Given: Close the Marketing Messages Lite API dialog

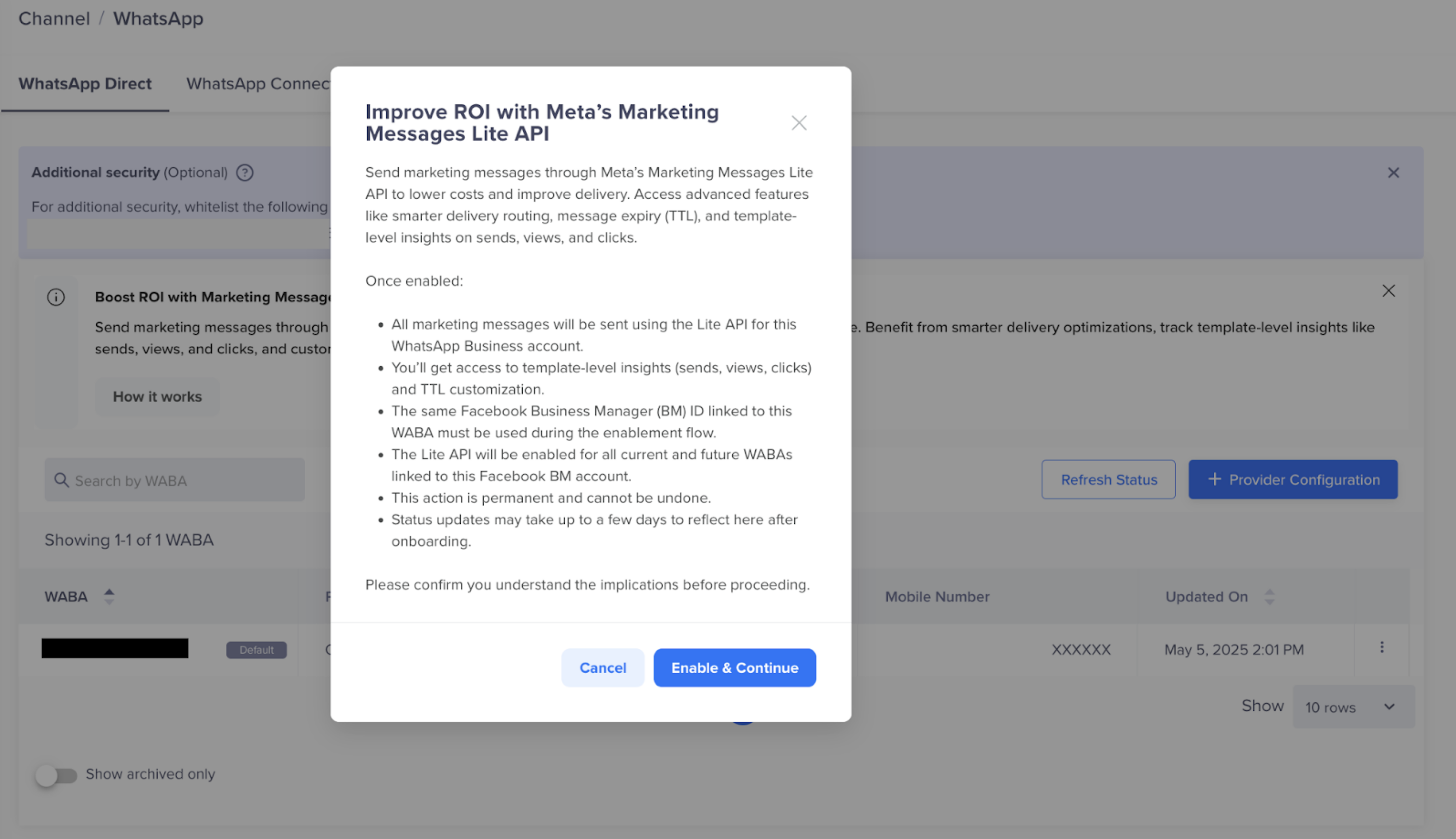Looking at the screenshot, I should [799, 123].
